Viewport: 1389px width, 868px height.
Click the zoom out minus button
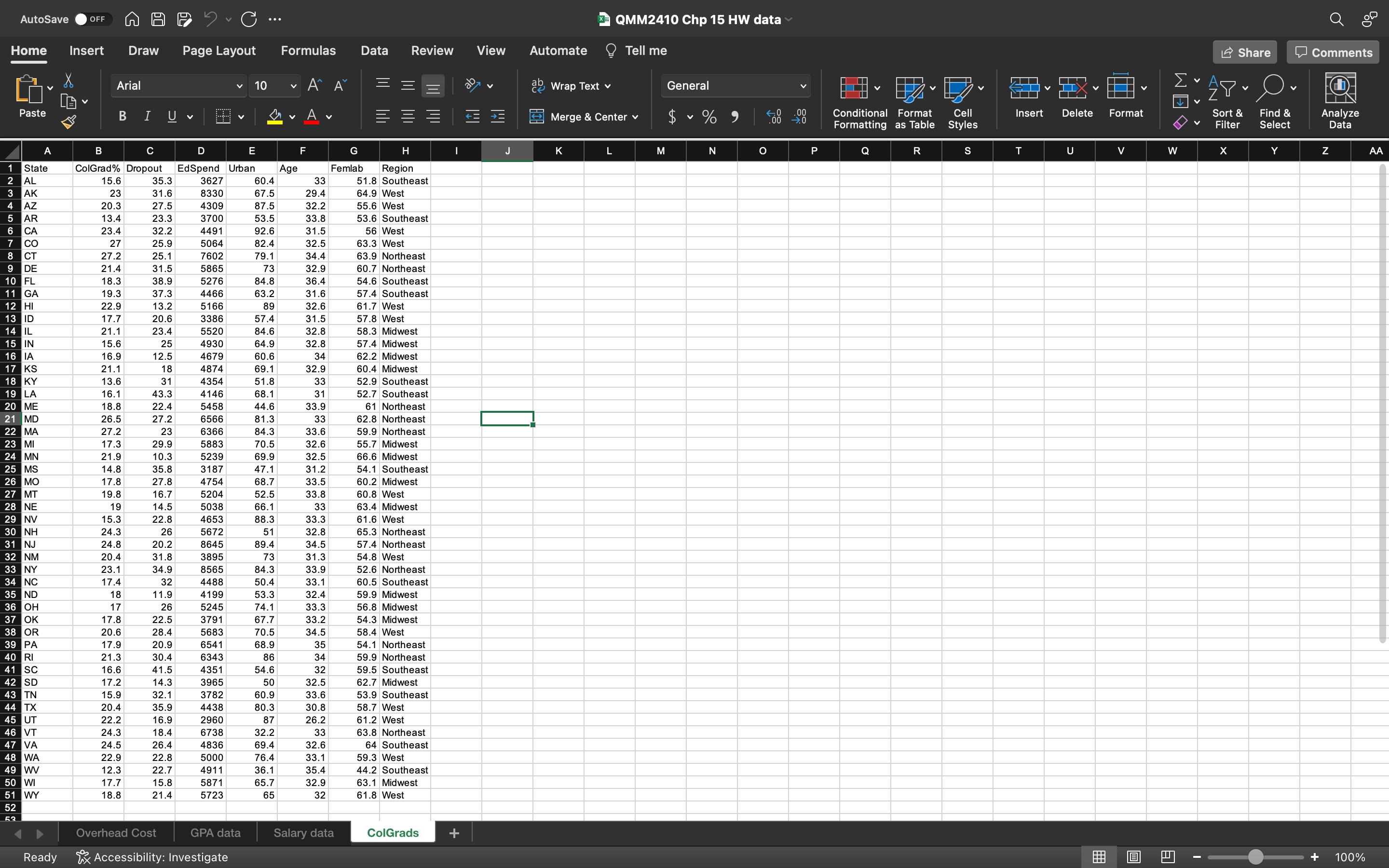[x=1197, y=857]
